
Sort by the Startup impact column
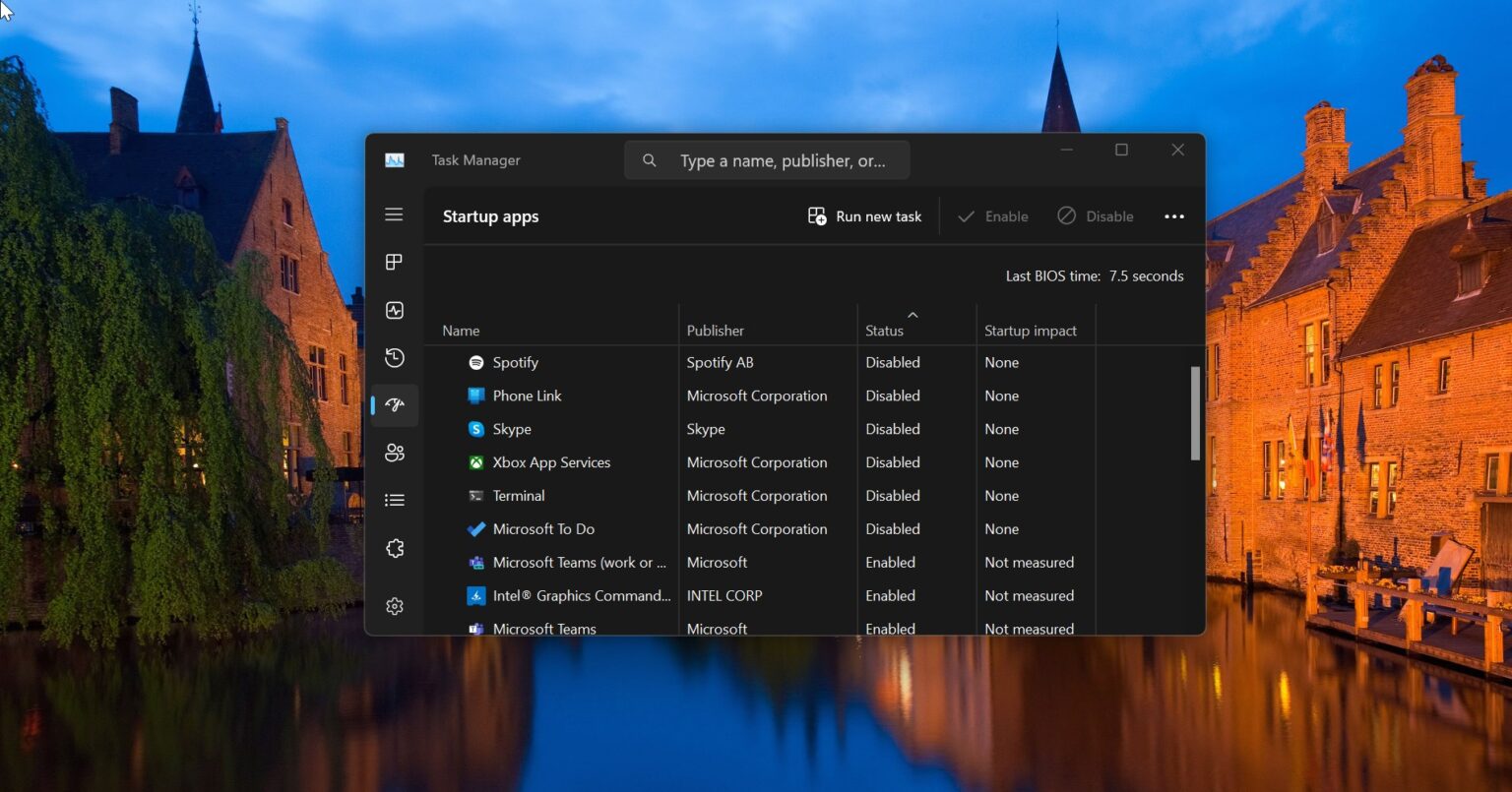pyautogui.click(x=1031, y=331)
